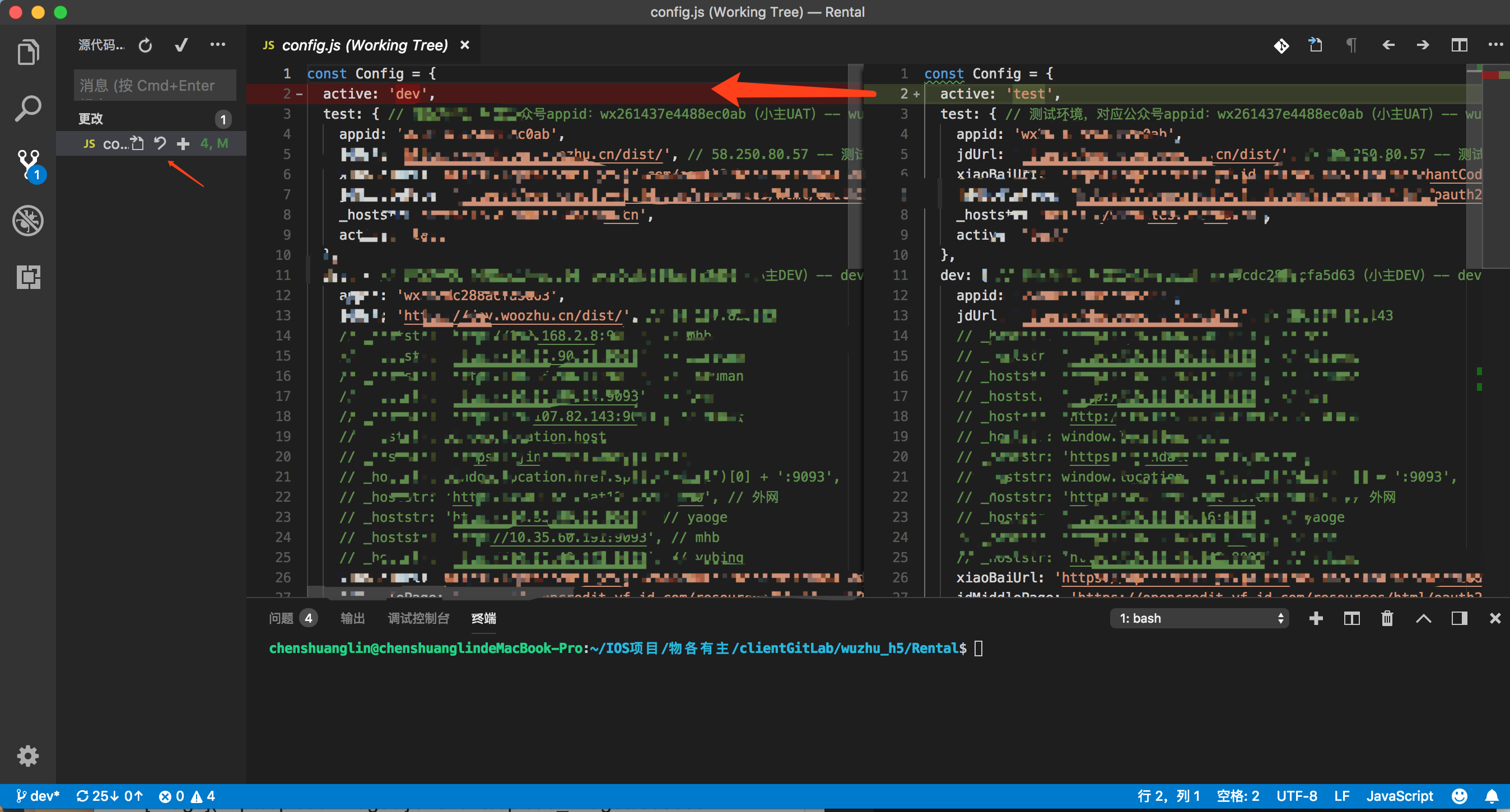Image resolution: width=1510 pixels, height=812 pixels.
Task: Toggle whitespace rendering with the pilcrow icon
Action: click(x=1351, y=45)
